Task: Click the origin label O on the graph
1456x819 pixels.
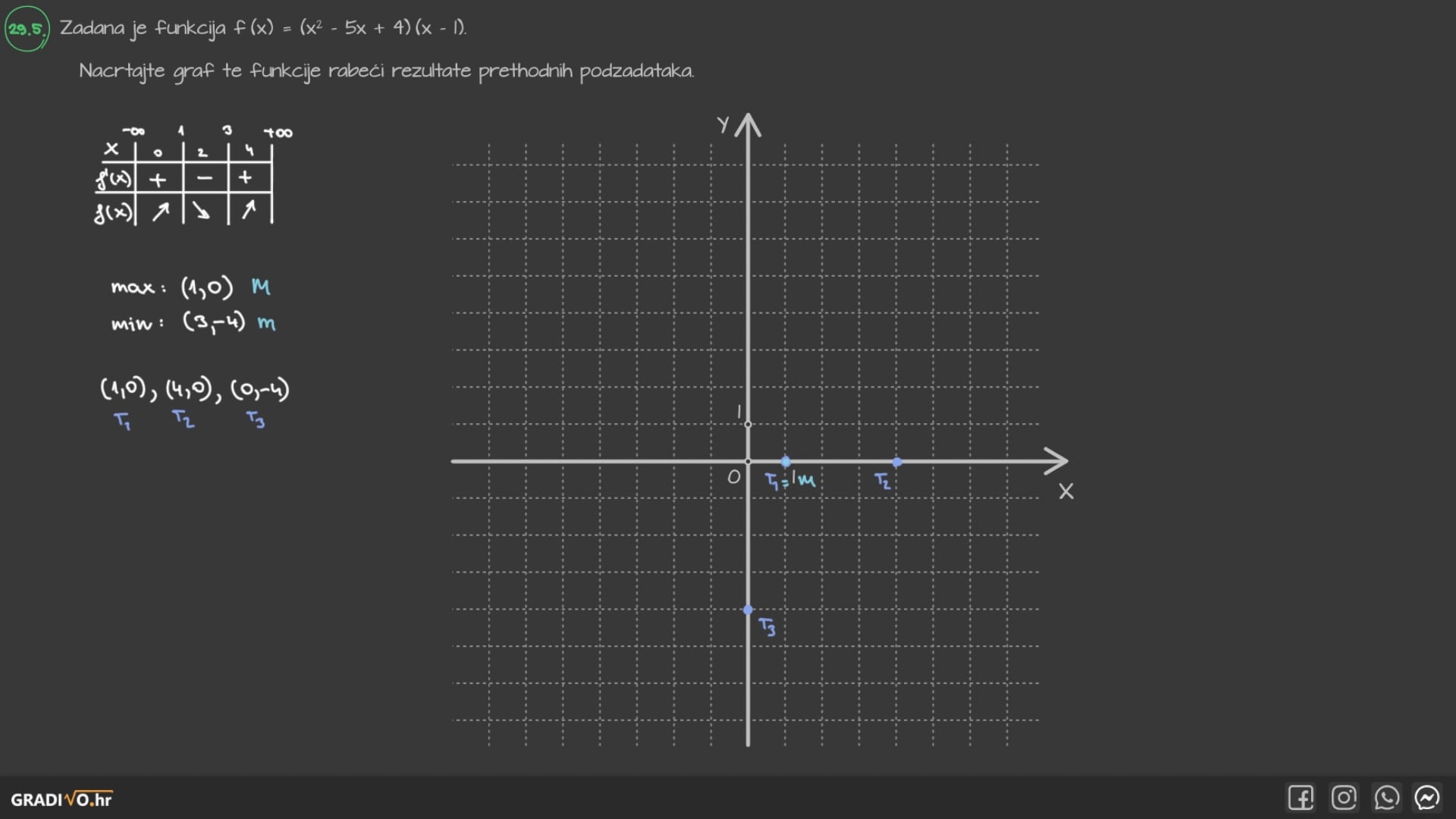Action: coord(733,477)
